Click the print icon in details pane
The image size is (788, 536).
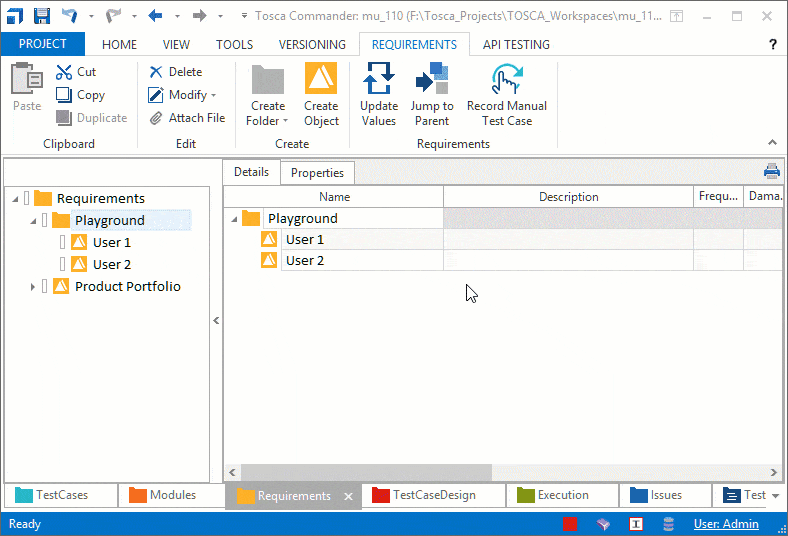771,171
